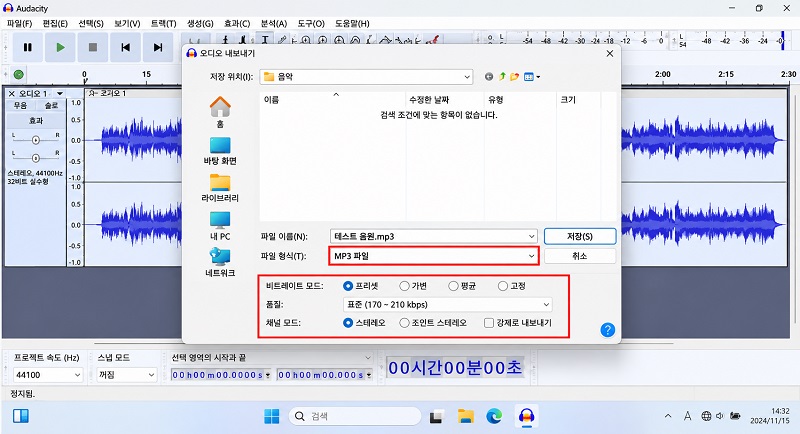
Task: Open the 파일(F) menu
Action: tap(19, 23)
